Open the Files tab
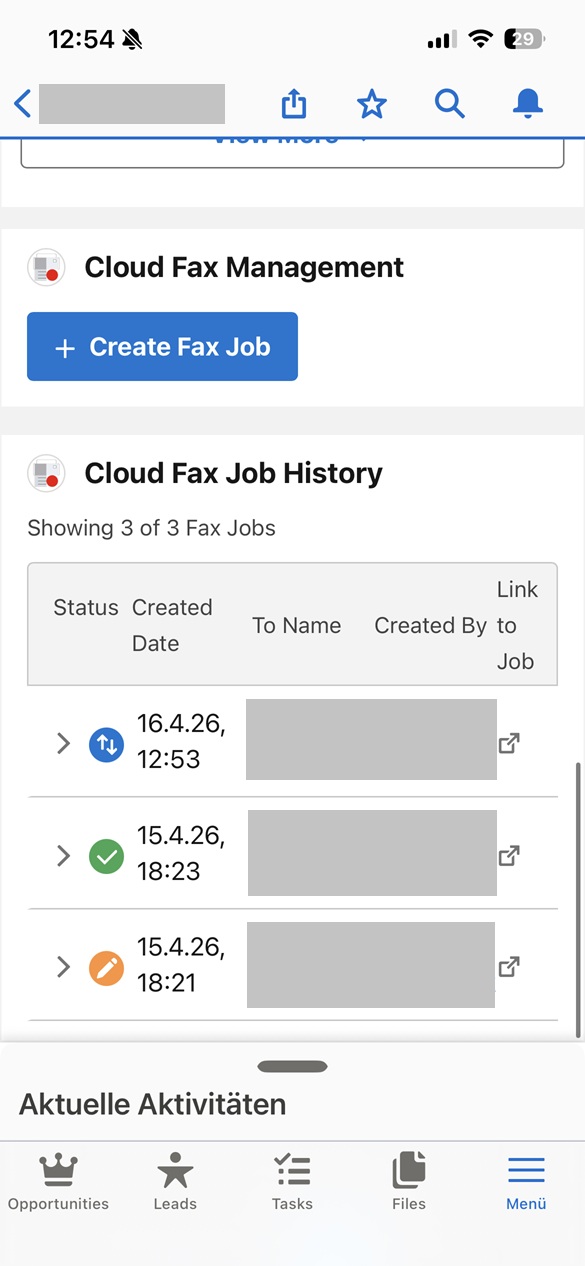This screenshot has width=585, height=1266. click(x=409, y=1182)
